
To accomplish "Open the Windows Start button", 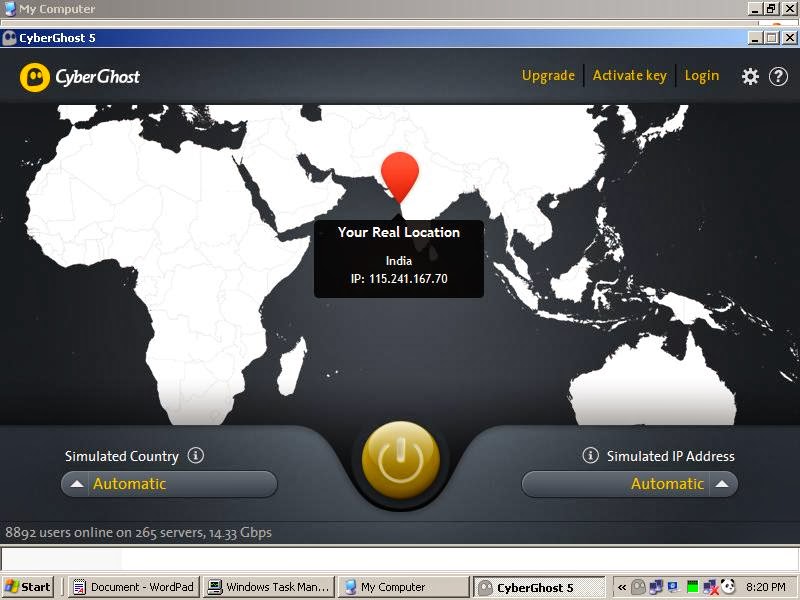I will (x=28, y=587).
